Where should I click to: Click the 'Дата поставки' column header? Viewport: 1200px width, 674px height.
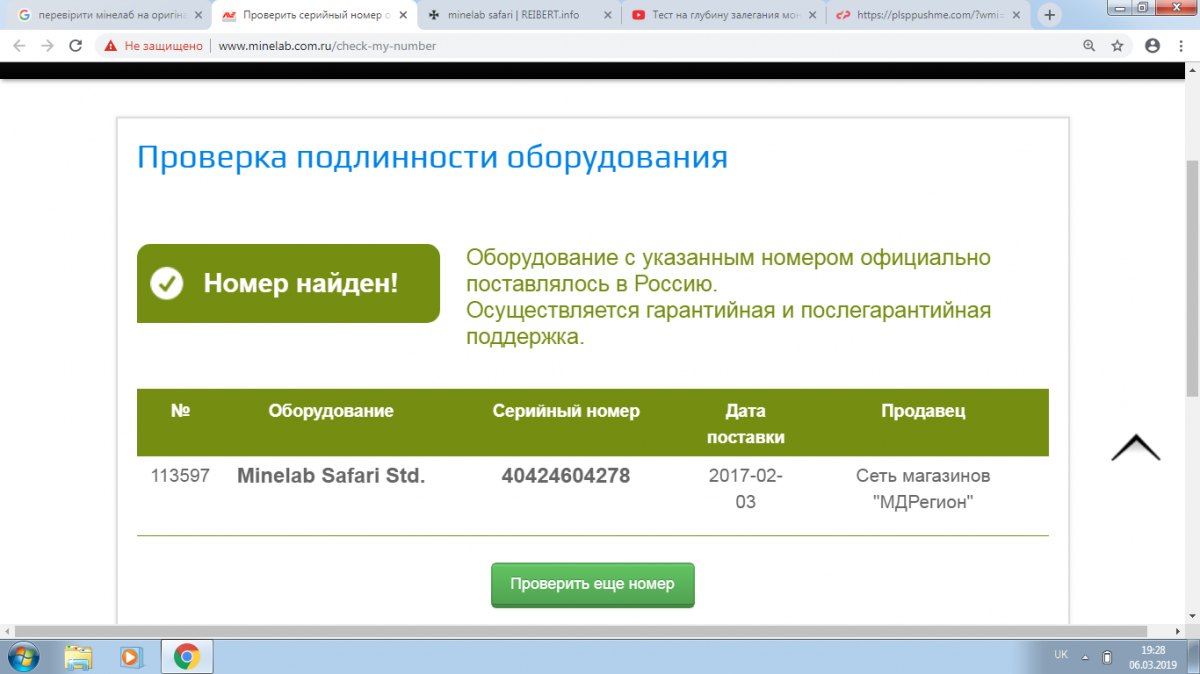coord(746,424)
